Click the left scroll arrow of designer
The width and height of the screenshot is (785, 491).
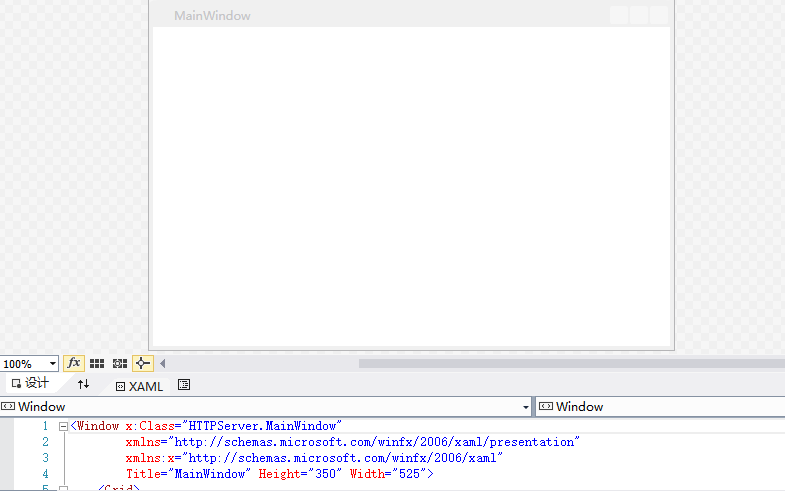point(163,364)
